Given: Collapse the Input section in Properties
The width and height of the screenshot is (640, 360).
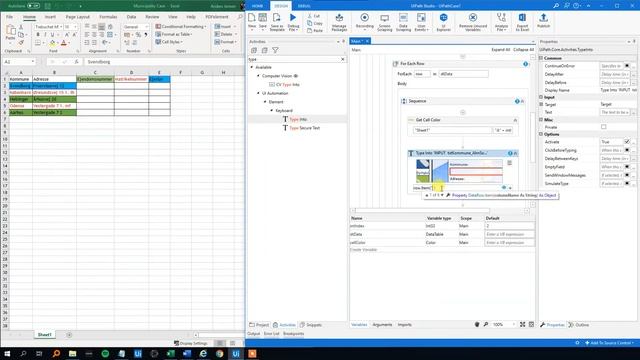Looking at the screenshot, I should click(541, 97).
